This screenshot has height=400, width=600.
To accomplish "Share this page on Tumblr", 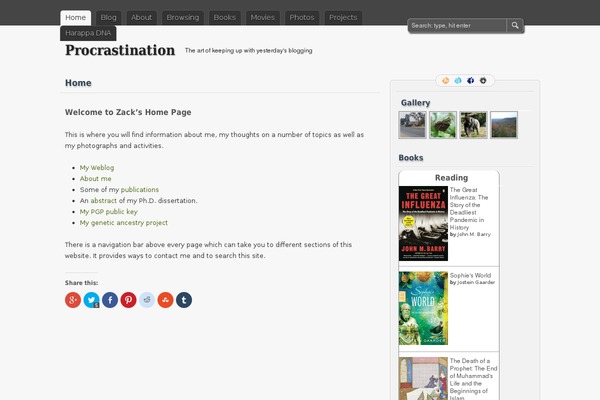I will pyautogui.click(x=184, y=300).
